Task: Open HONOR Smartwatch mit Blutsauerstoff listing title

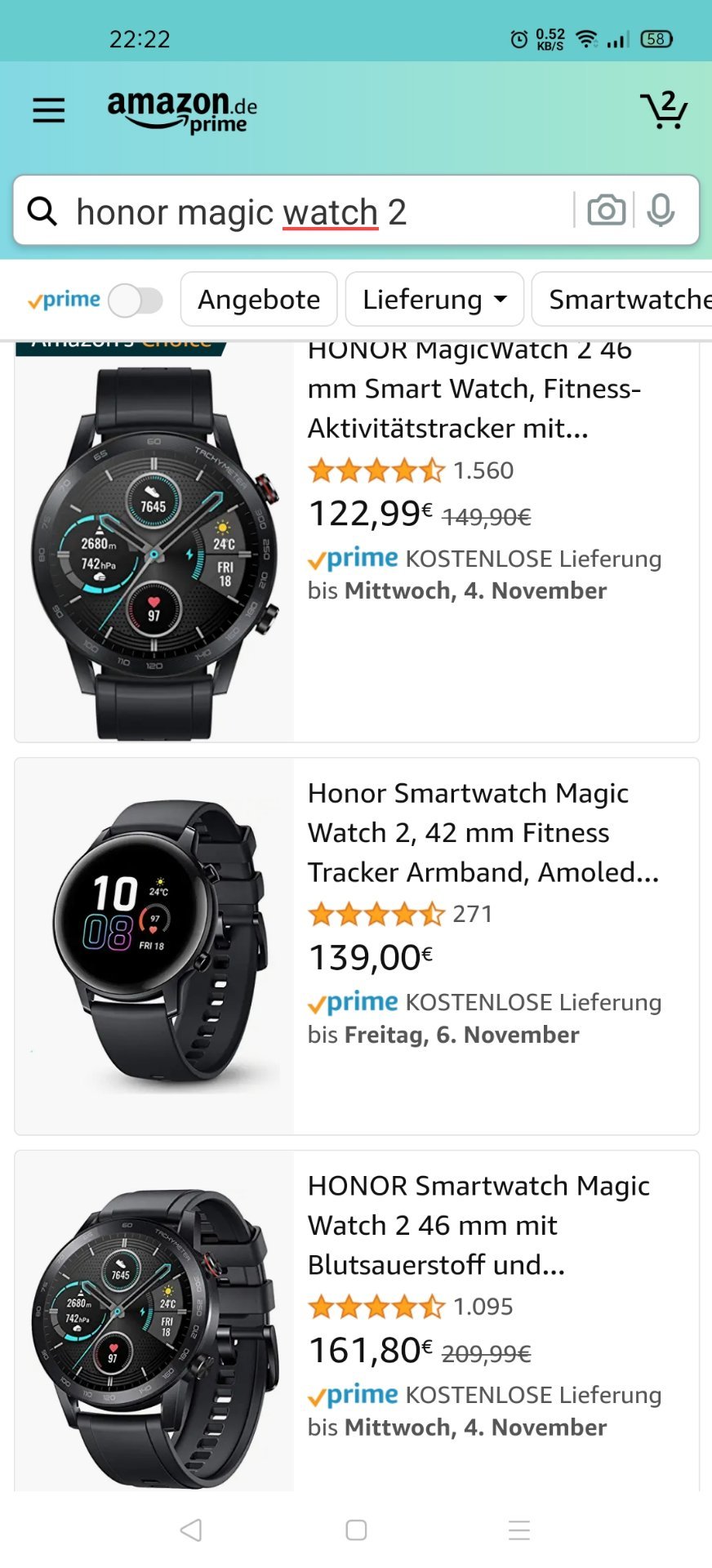Action: point(478,1225)
